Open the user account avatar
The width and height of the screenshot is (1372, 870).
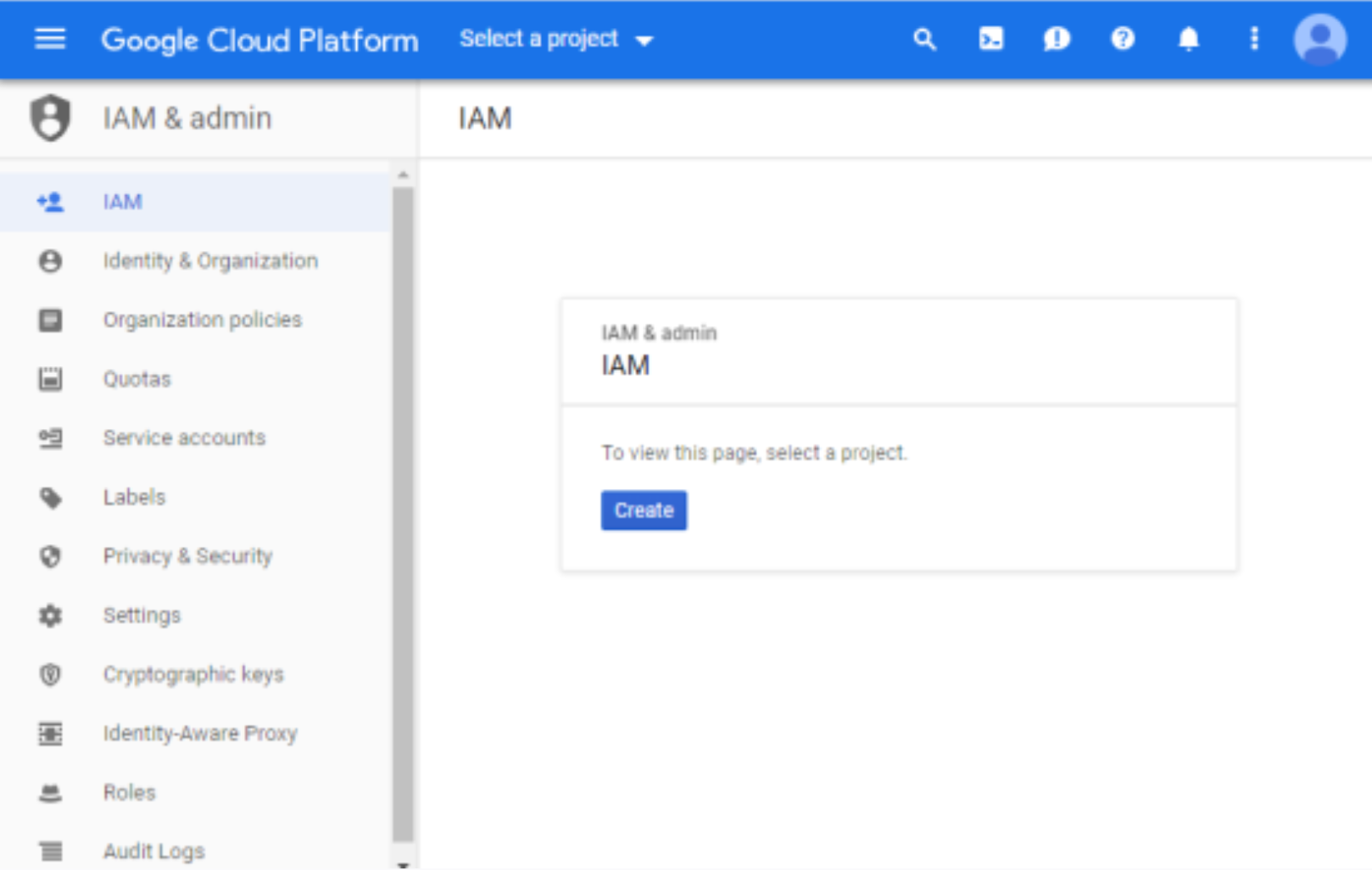(1319, 39)
